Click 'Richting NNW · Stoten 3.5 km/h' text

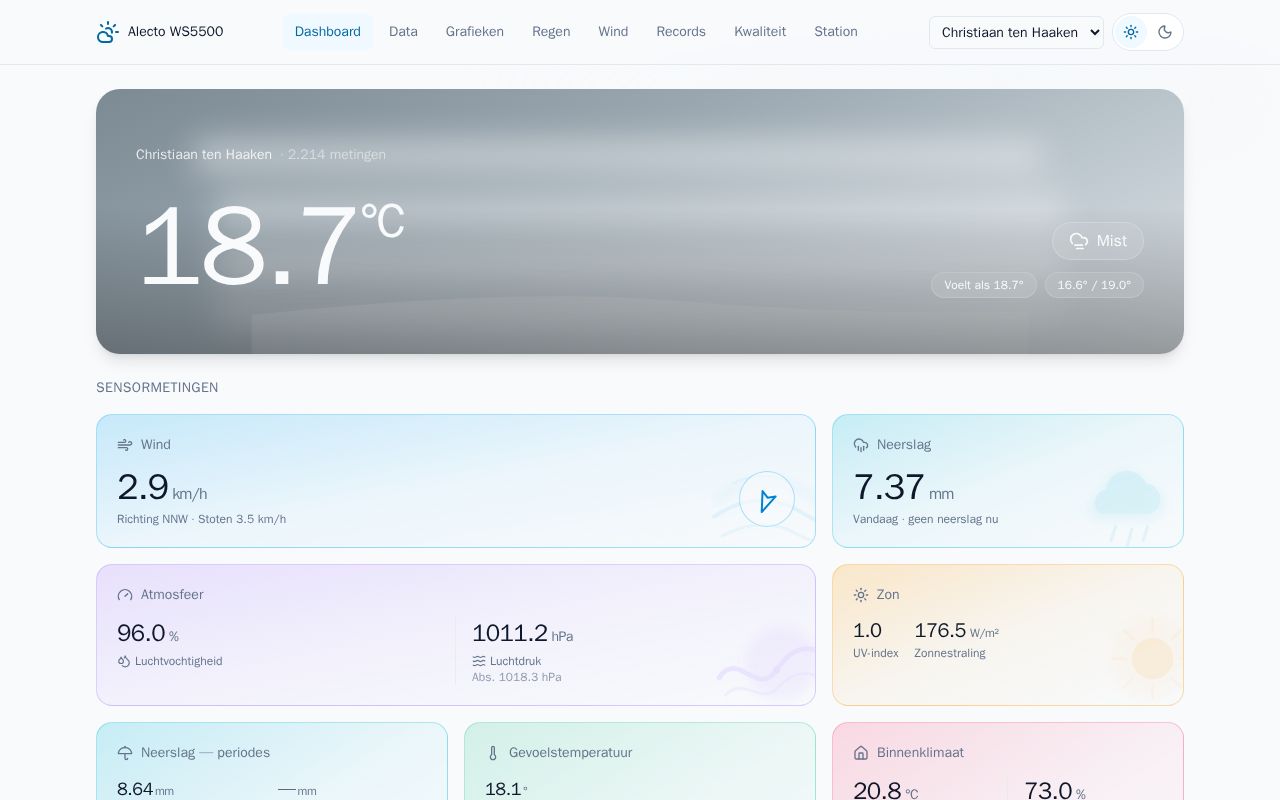201,519
